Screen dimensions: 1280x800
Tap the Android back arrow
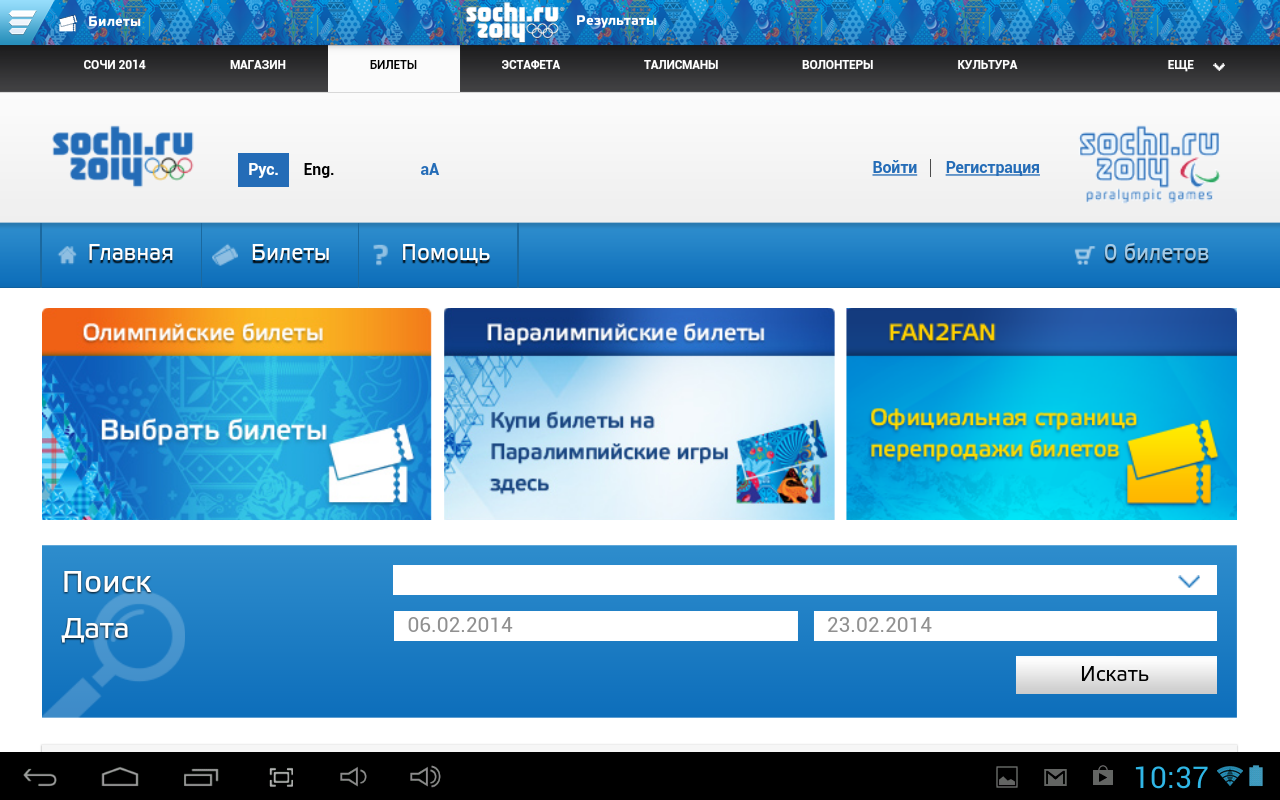pos(41,777)
